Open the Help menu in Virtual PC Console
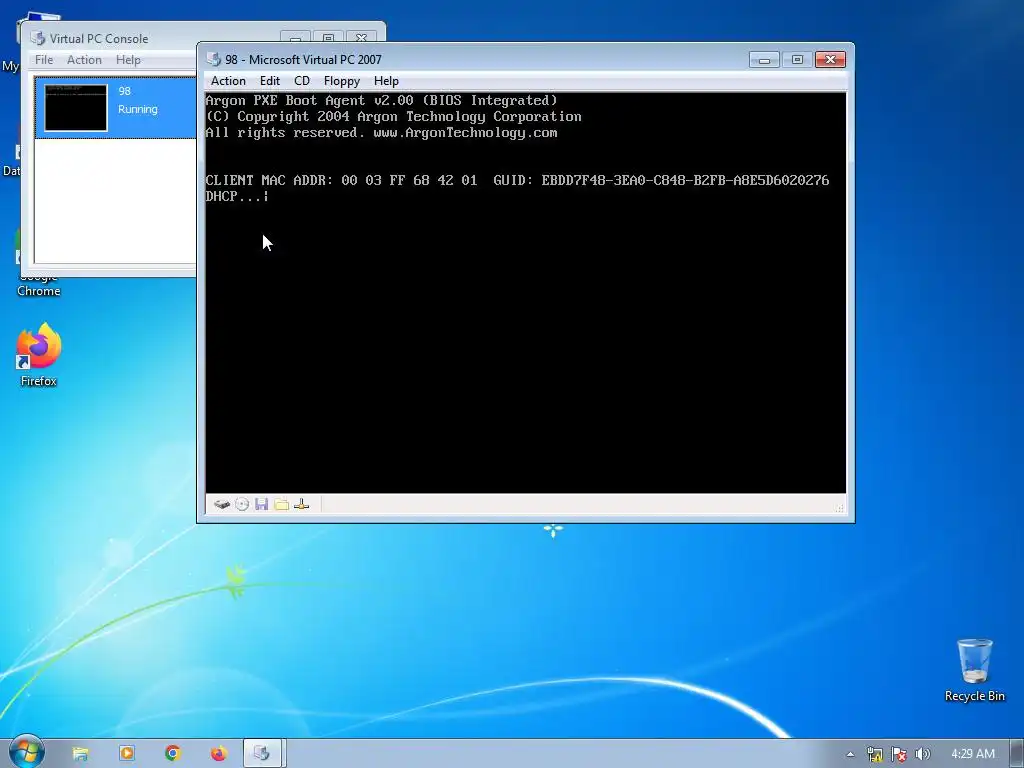This screenshot has width=1024, height=768. point(128,59)
